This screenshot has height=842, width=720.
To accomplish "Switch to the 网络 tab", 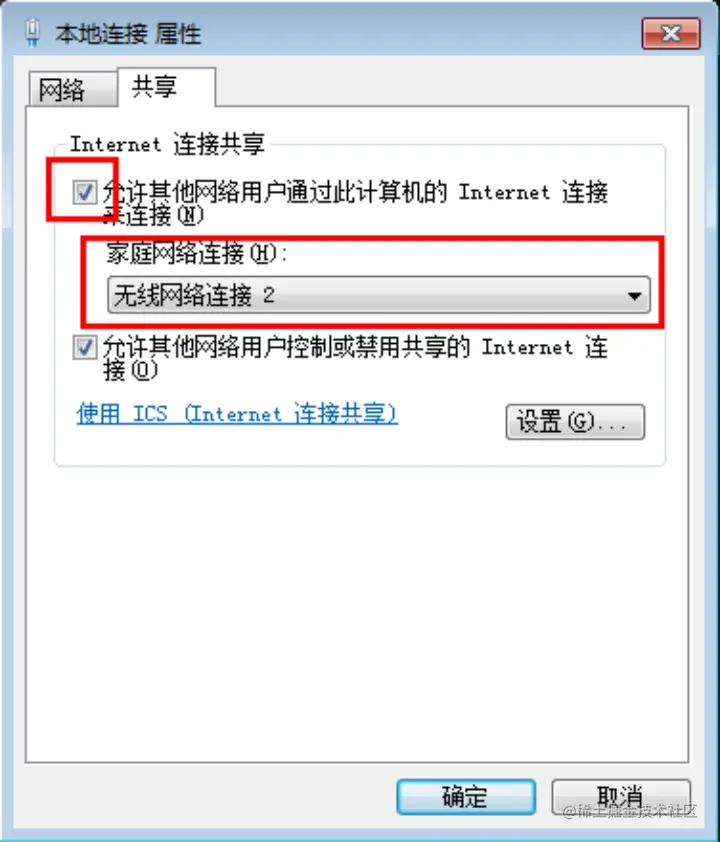I will coord(62,89).
